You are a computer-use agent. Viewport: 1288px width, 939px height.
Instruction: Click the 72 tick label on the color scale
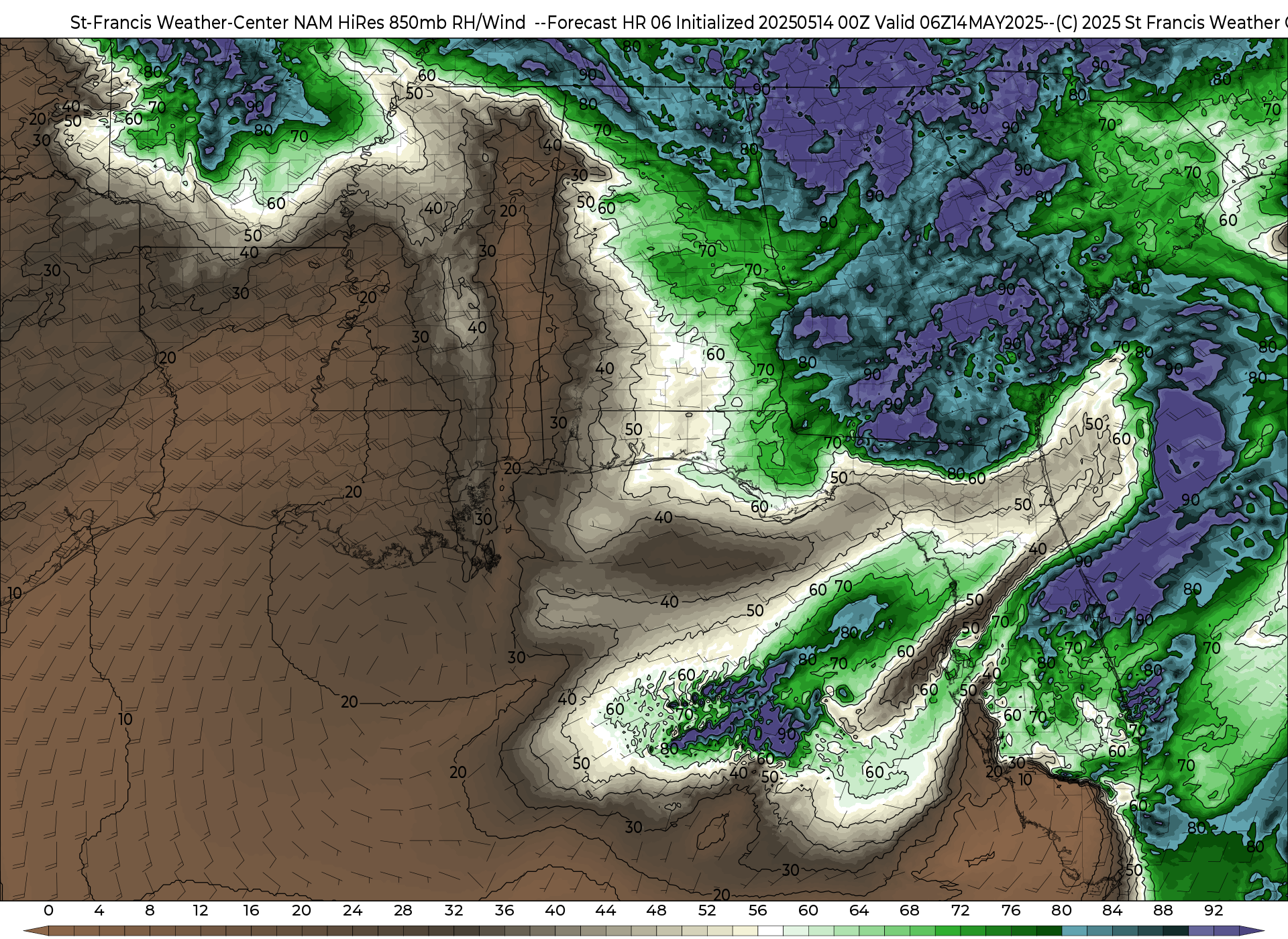(960, 910)
